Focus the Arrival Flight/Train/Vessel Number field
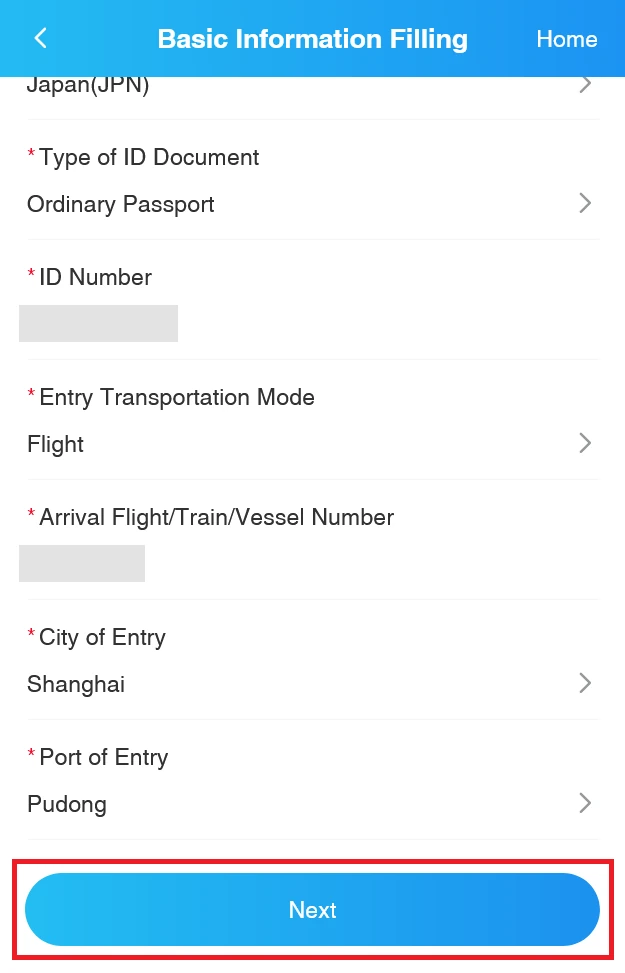The image size is (625, 973). click(x=82, y=564)
